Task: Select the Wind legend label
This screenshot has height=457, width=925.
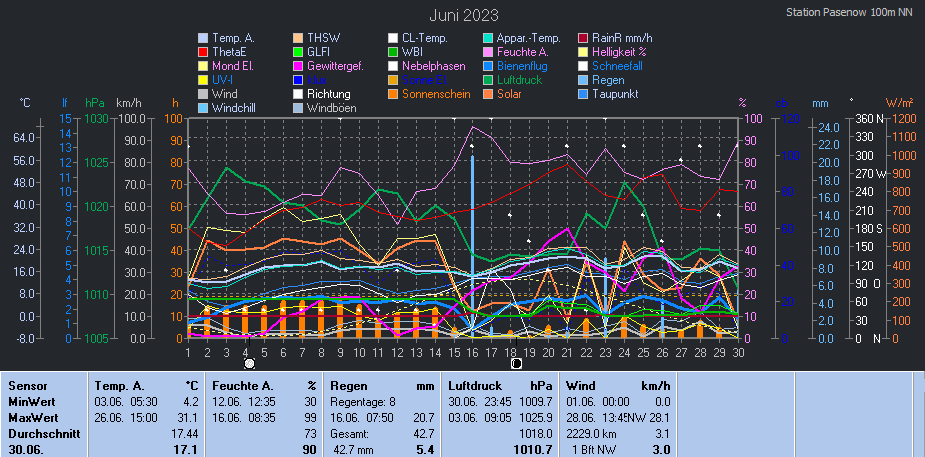Action: (225, 94)
